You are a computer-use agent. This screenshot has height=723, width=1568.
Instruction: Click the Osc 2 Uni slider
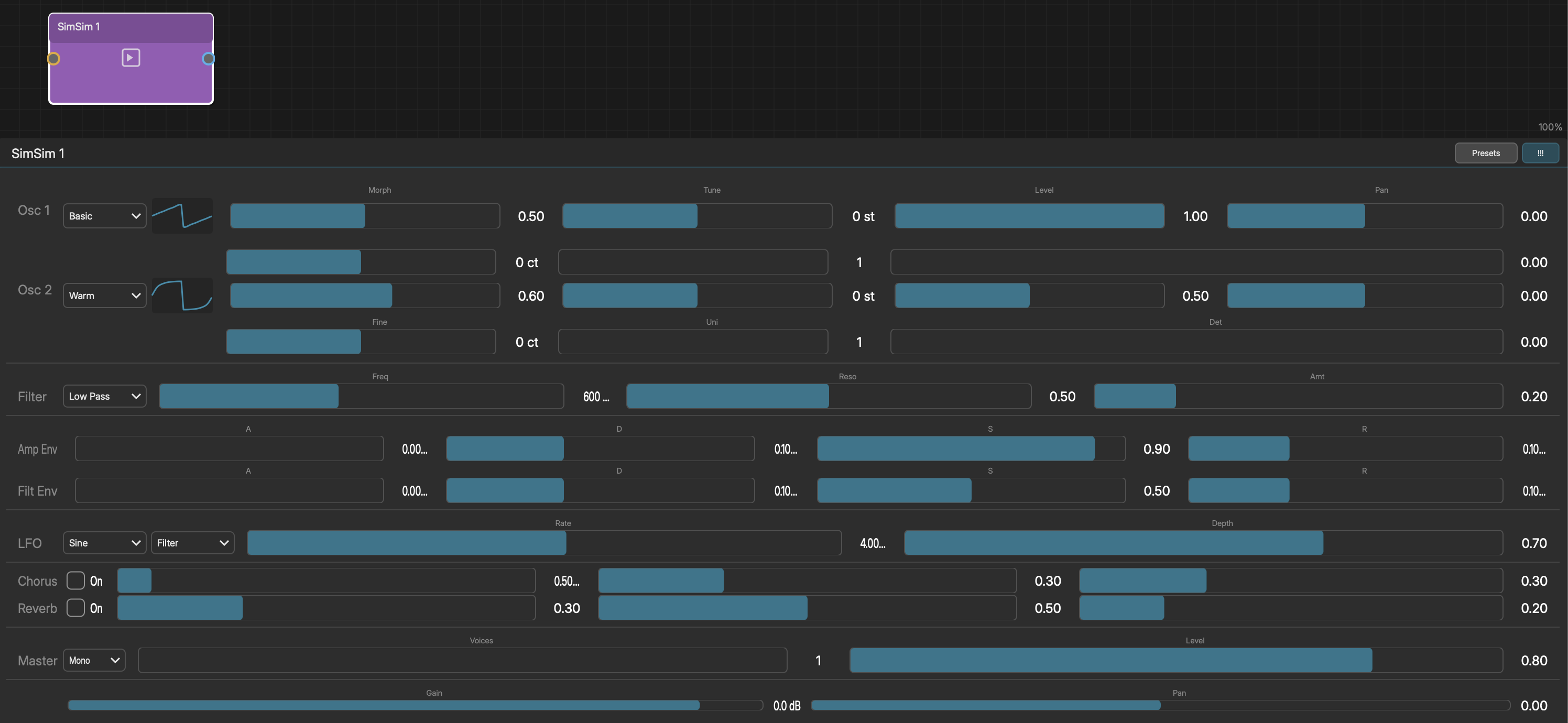tap(693, 342)
